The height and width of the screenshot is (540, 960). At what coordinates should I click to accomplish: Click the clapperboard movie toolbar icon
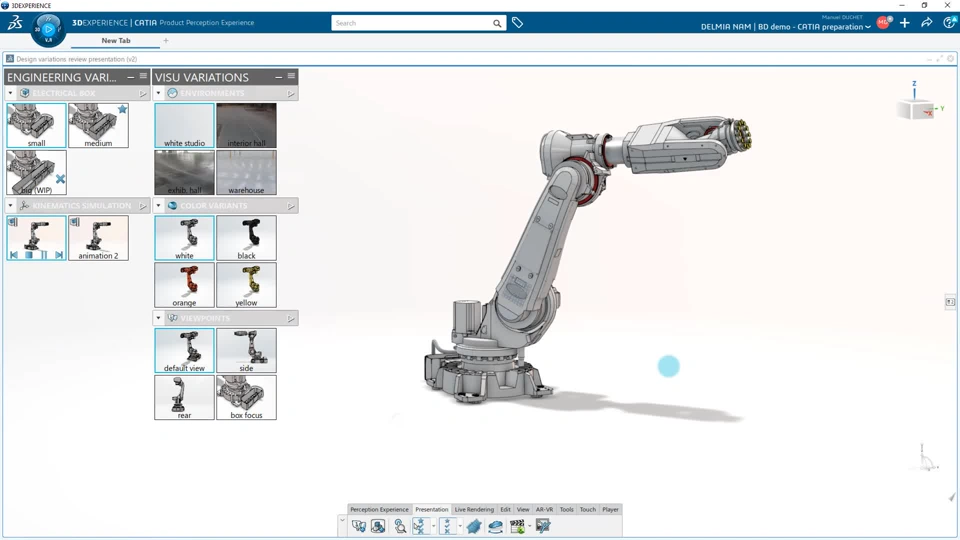click(x=517, y=526)
